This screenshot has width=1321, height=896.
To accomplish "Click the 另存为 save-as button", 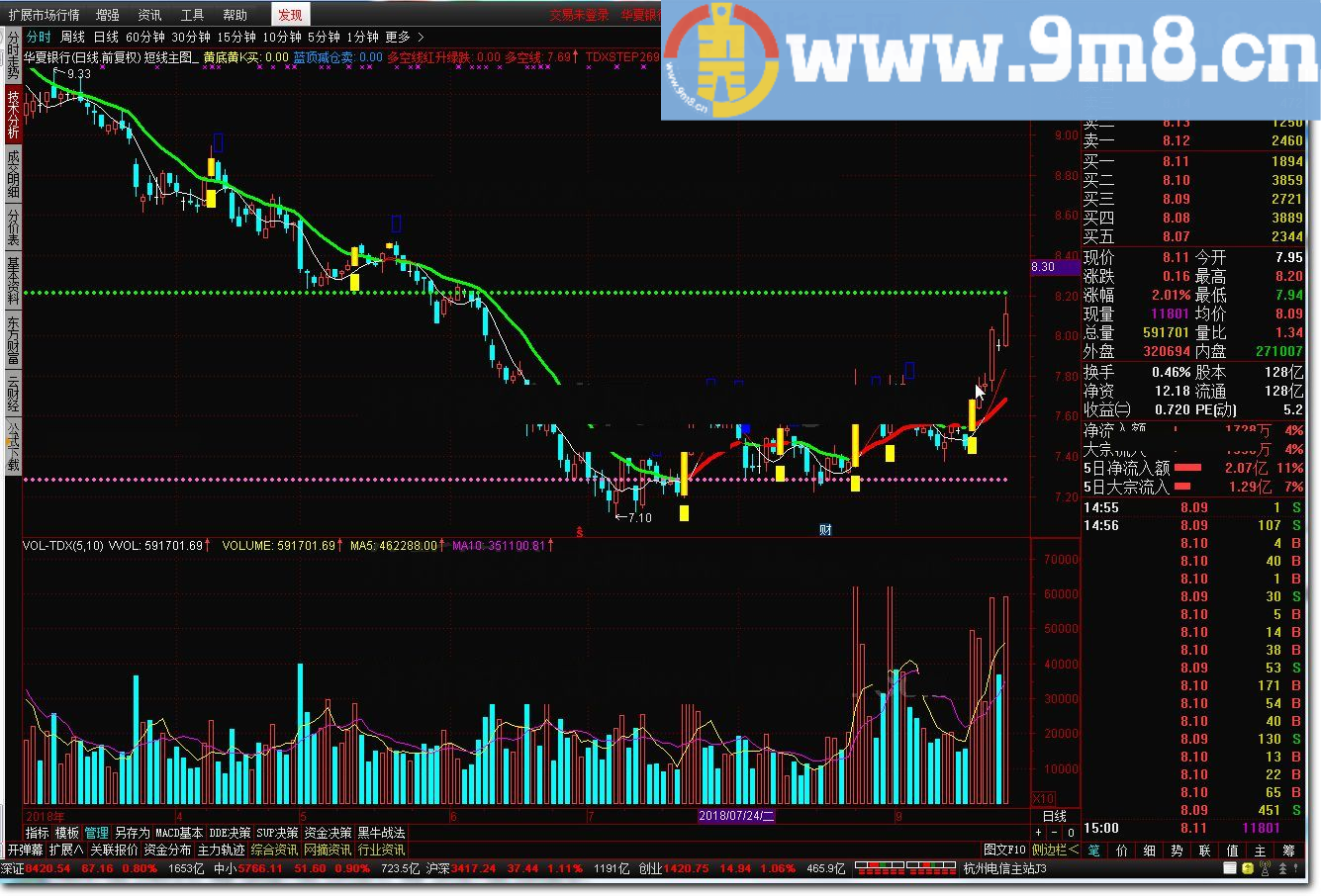I will [132, 833].
